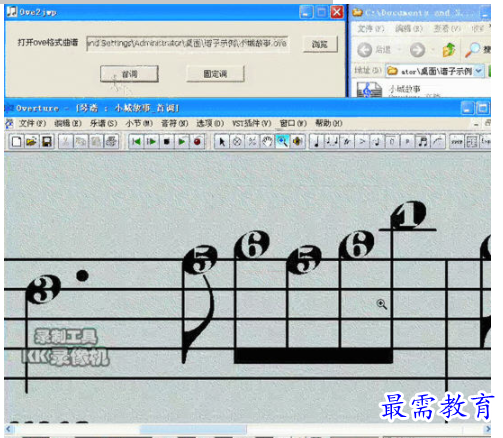Create a new score in Overture toolbar
This screenshot has width=503, height=438.
point(16,142)
